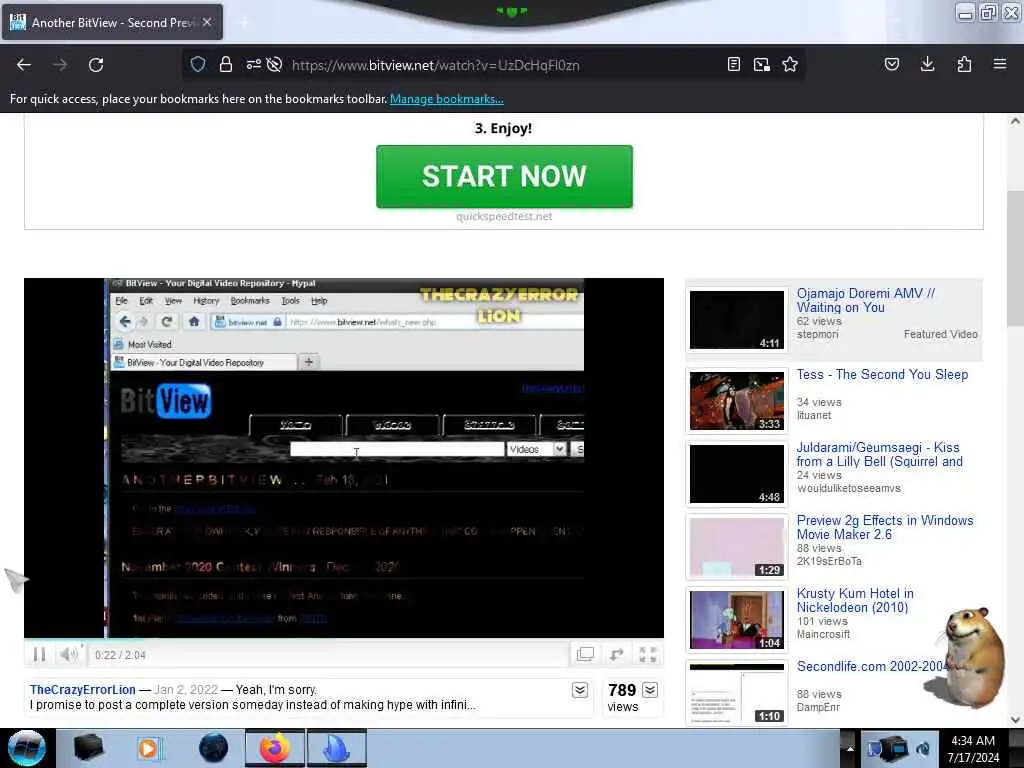Image resolution: width=1024 pixels, height=768 pixels.
Task: Click the 4:48 Juldarami thumbnail
Action: [x=737, y=473]
